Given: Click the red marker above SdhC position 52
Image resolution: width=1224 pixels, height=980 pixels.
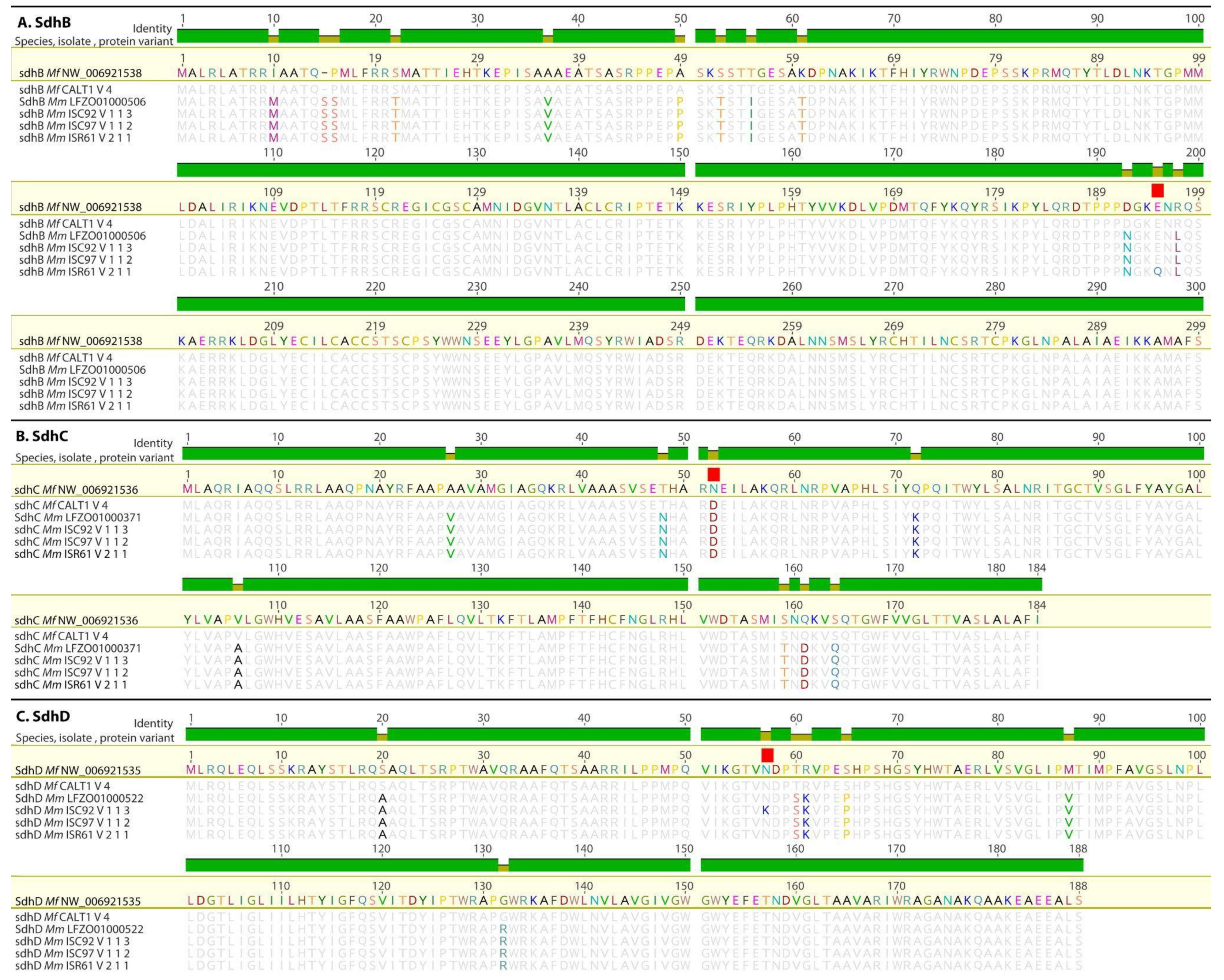Looking at the screenshot, I should click(714, 474).
